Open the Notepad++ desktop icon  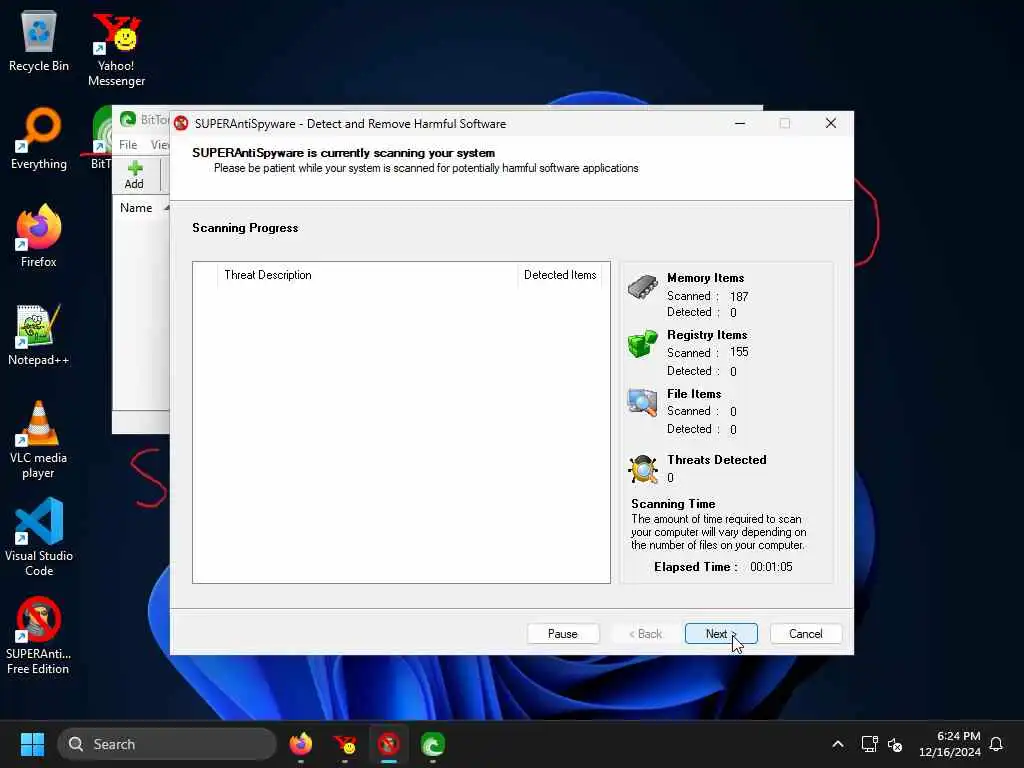tap(39, 335)
